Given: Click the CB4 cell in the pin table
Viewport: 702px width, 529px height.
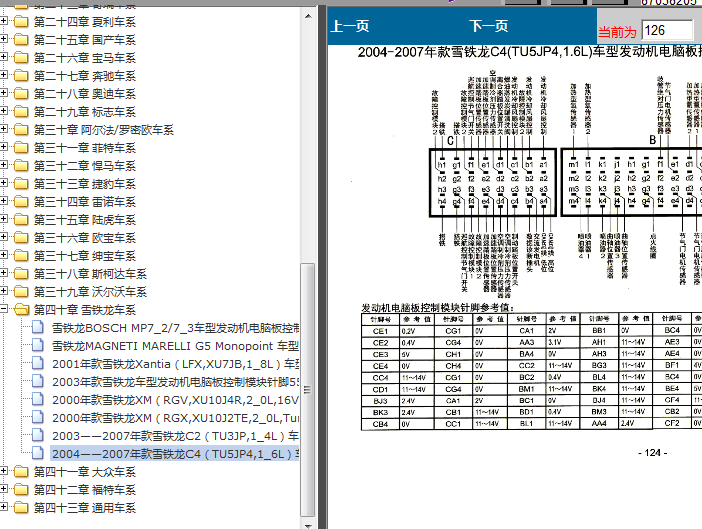Looking at the screenshot, I should click(380, 424).
